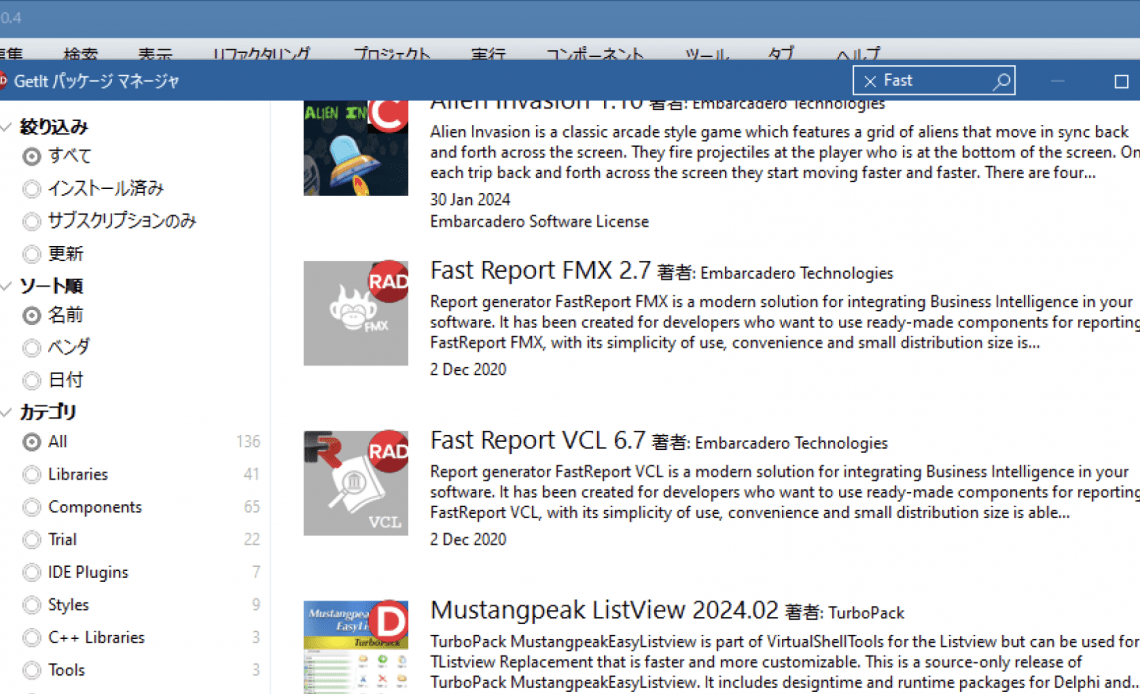Select Styles category radio button
Image resolution: width=1140 pixels, height=694 pixels.
[x=31, y=605]
